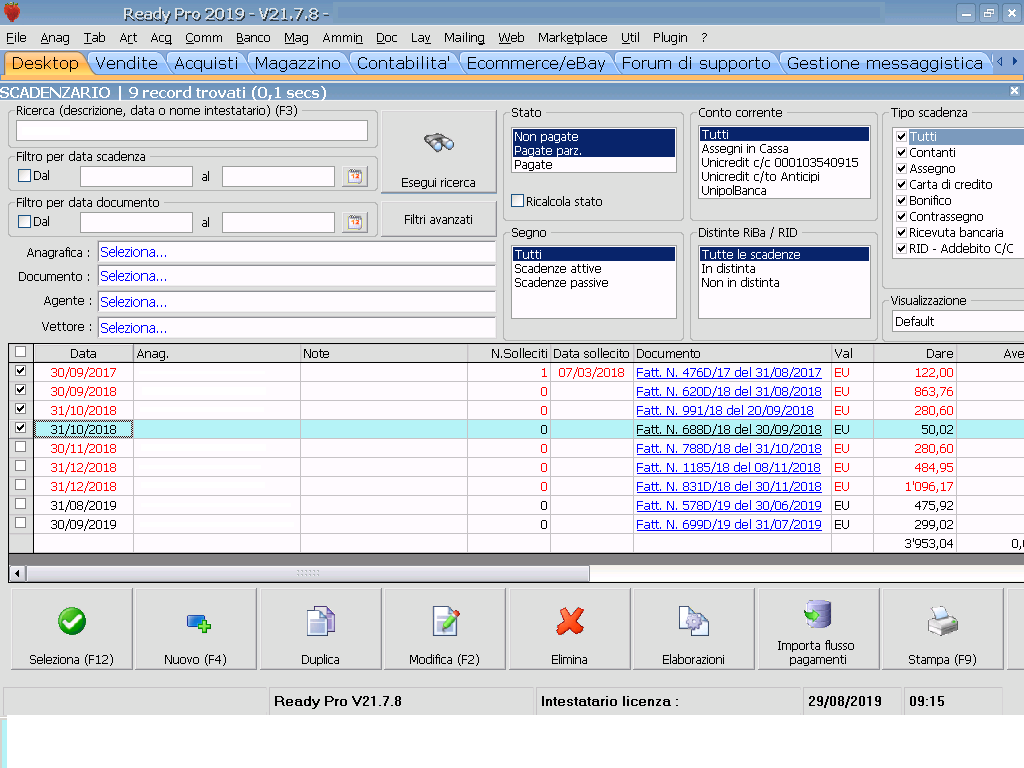This screenshot has width=1024, height=768.
Task: Click the Ricerca search text field
Action: [x=192, y=131]
